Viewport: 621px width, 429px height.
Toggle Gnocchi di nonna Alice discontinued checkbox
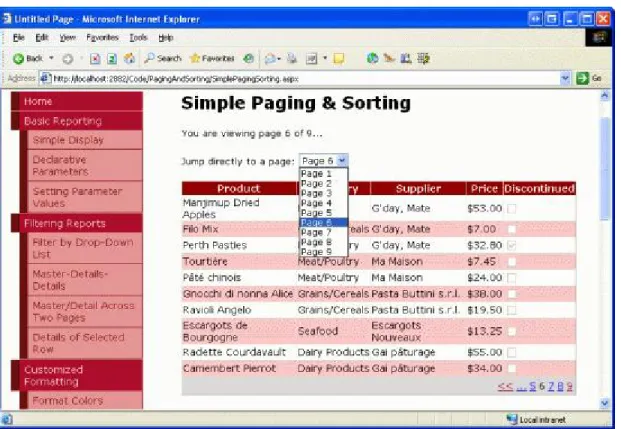tap(512, 294)
